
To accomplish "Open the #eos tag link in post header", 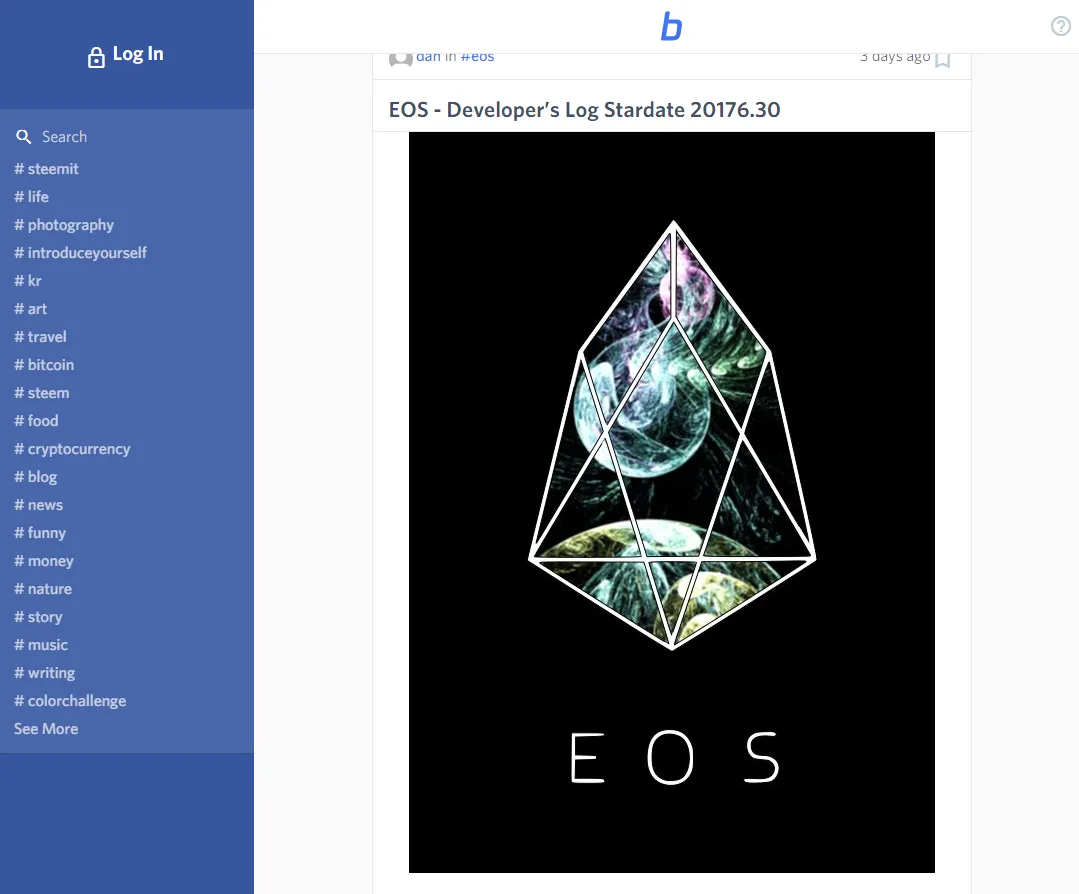I will (x=477, y=57).
